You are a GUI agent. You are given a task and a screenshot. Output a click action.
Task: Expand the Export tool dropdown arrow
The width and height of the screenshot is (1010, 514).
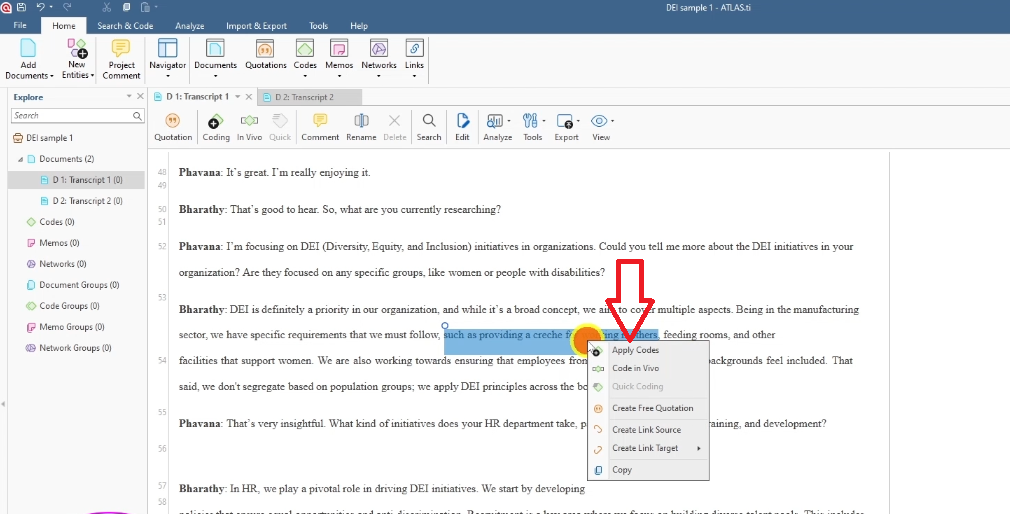[578, 121]
